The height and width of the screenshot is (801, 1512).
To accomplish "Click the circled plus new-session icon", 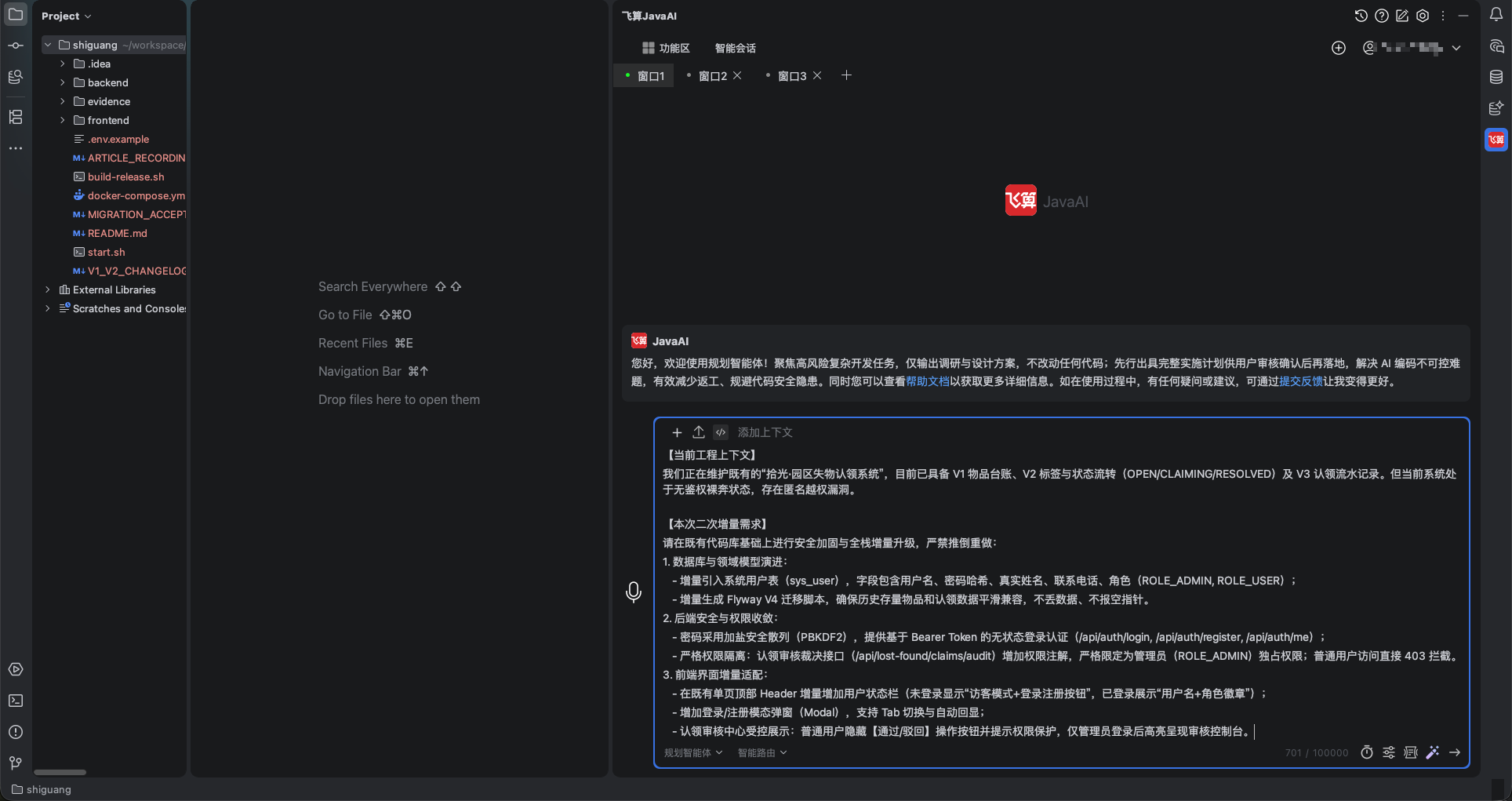I will coord(1339,48).
